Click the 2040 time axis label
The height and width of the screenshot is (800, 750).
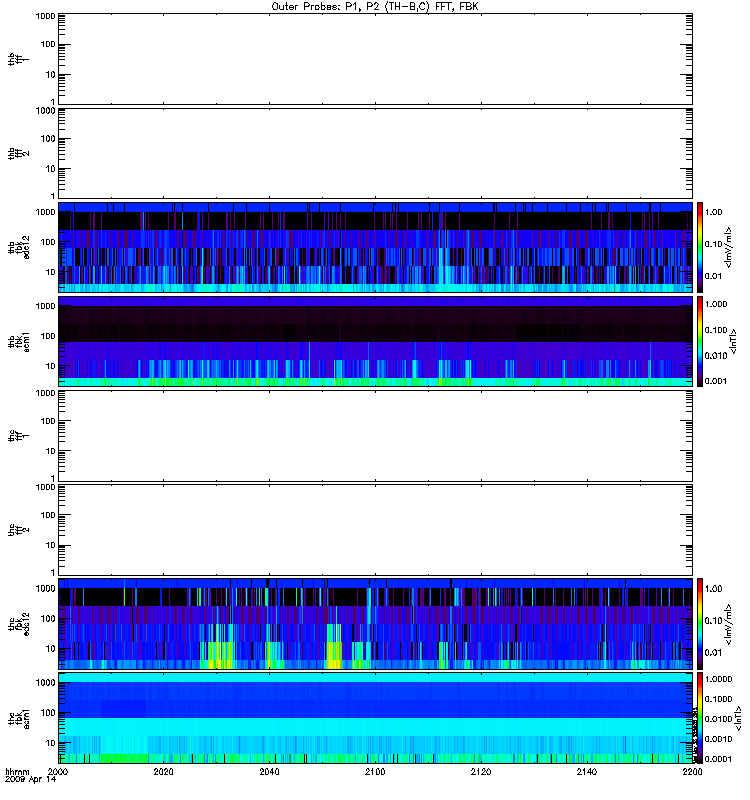tap(269, 771)
